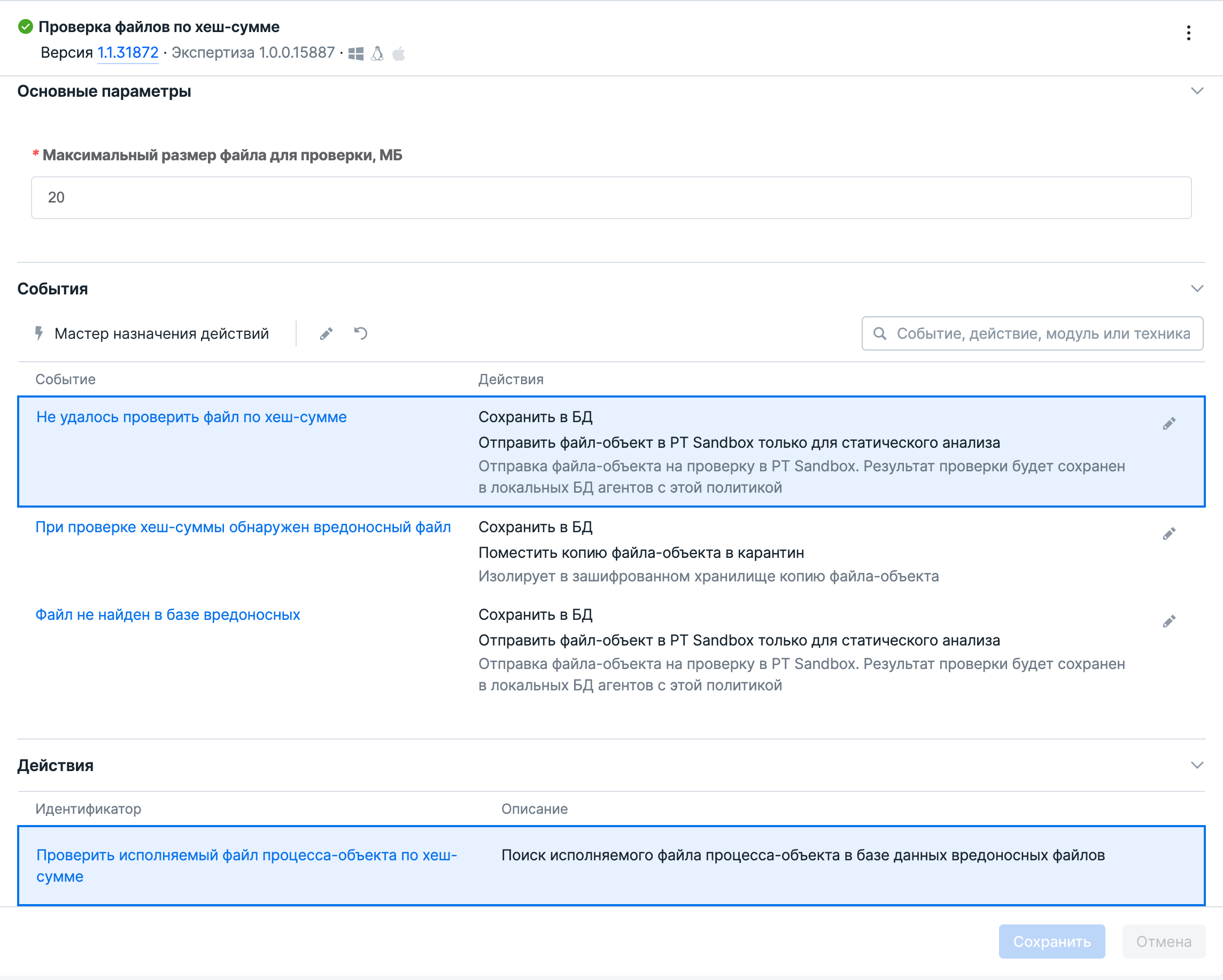Click the green status check icon
The width and height of the screenshot is (1223, 980).
pos(26,27)
